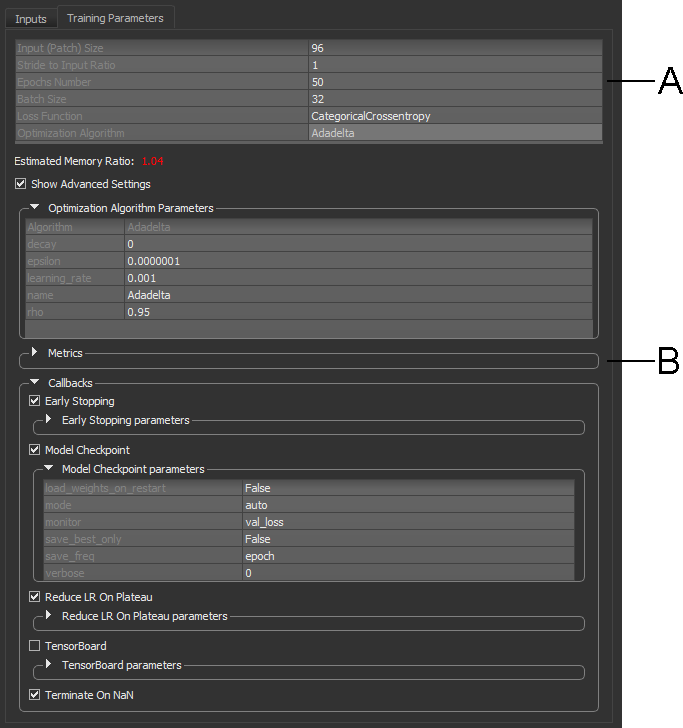Expand the Metrics section
The height and width of the screenshot is (728, 683).
pos(35,353)
